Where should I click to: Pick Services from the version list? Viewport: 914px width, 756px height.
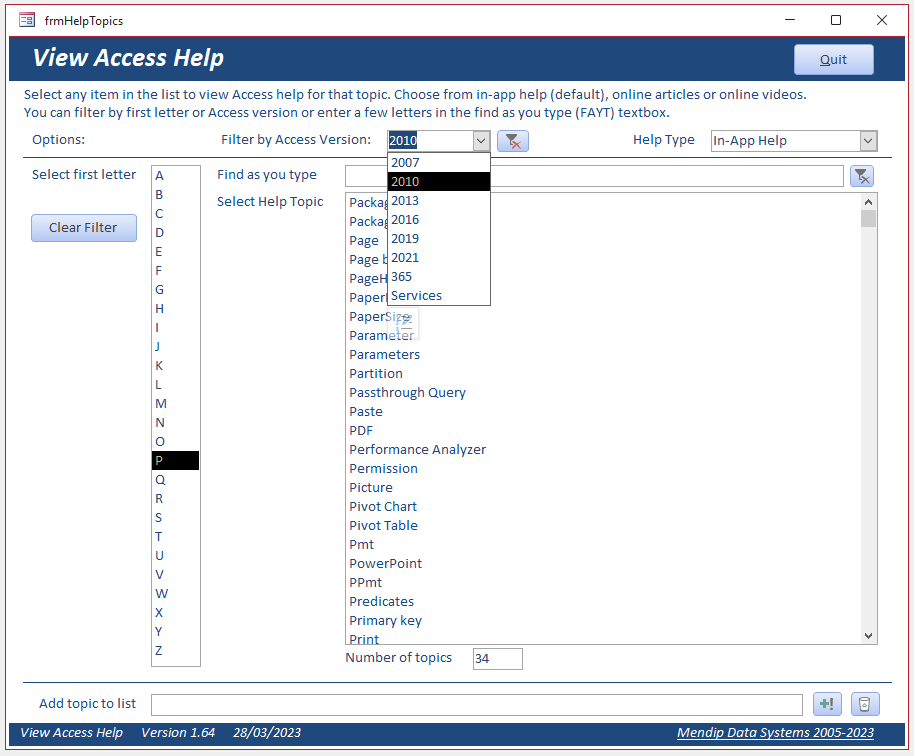click(439, 296)
